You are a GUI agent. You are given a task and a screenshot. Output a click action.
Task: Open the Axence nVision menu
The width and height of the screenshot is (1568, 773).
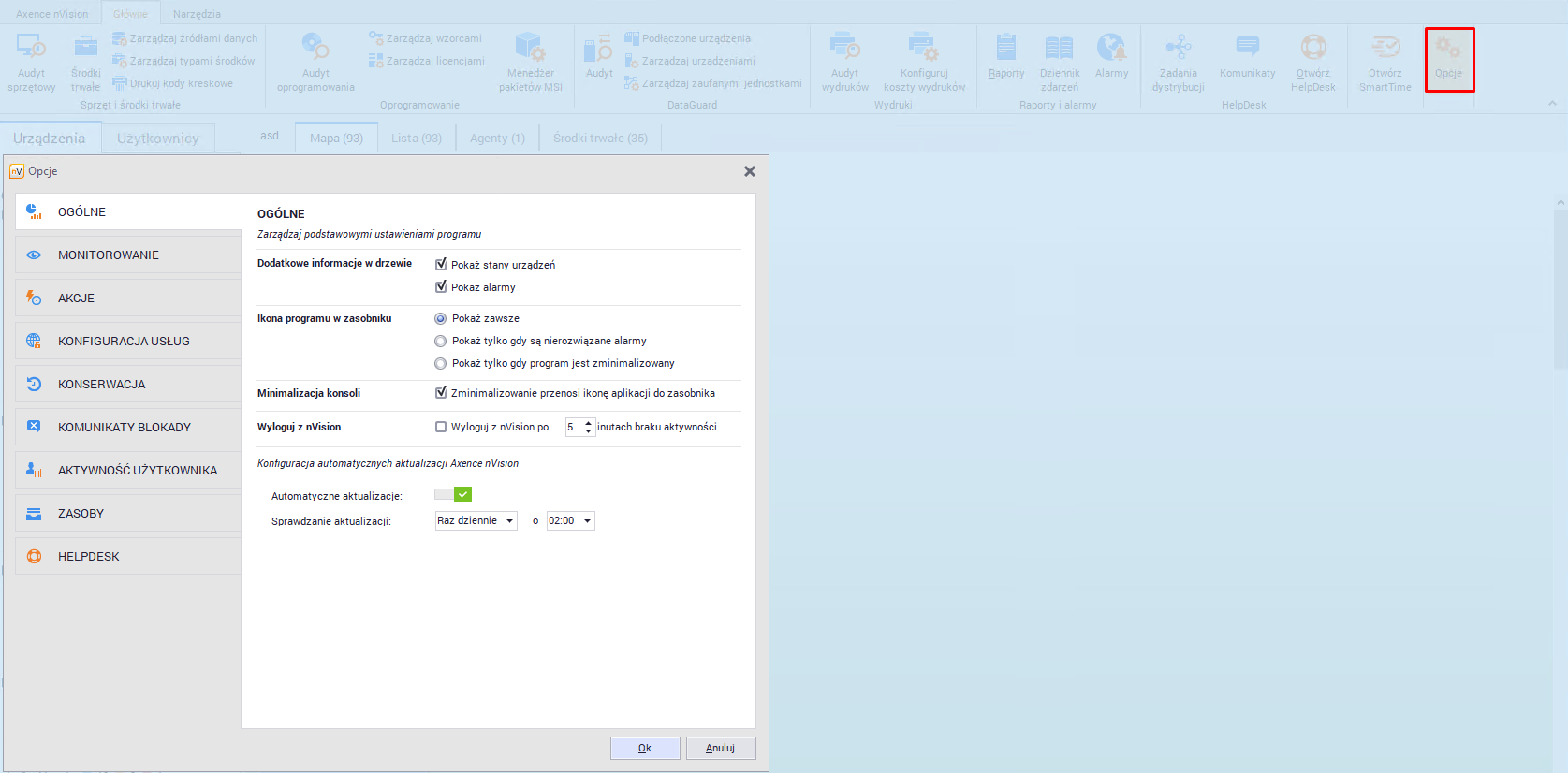pos(51,14)
